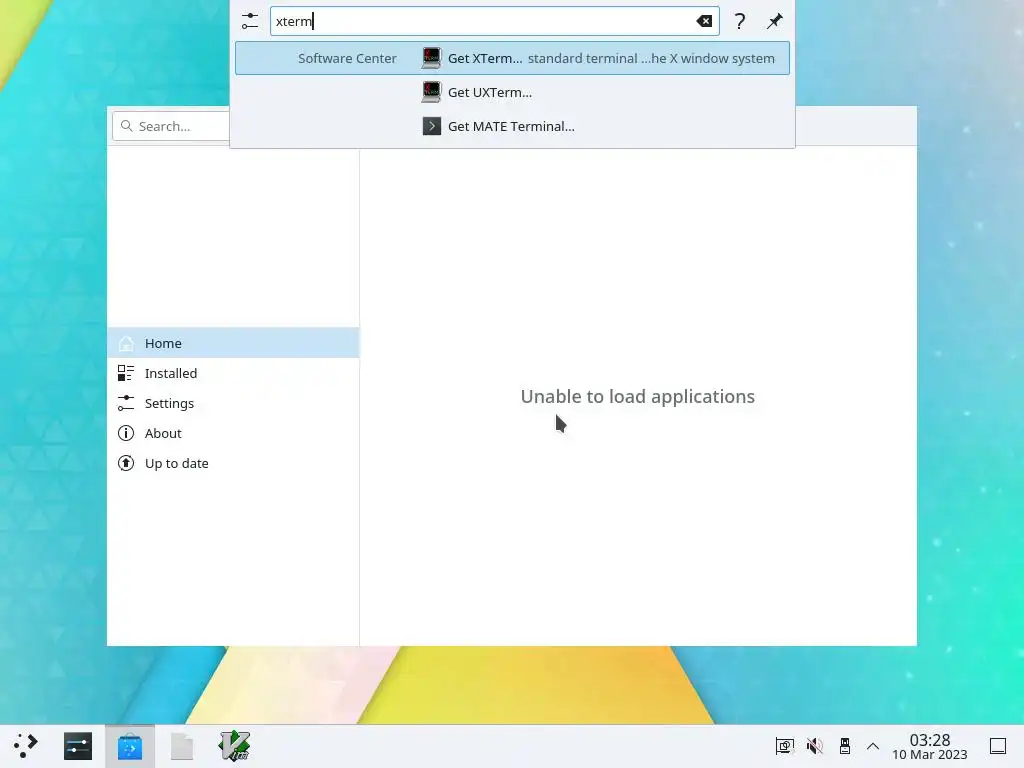1024x768 pixels.
Task: Select Get MATE Terminal... result
Action: [x=512, y=126]
